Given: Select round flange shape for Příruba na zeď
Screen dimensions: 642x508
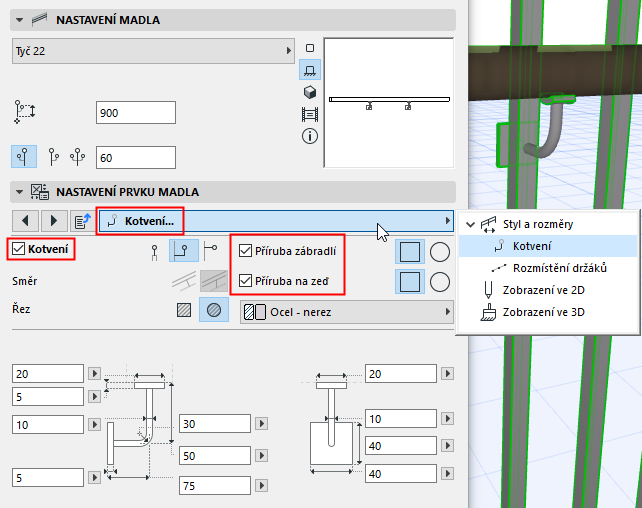Looking at the screenshot, I should pyautogui.click(x=440, y=282).
